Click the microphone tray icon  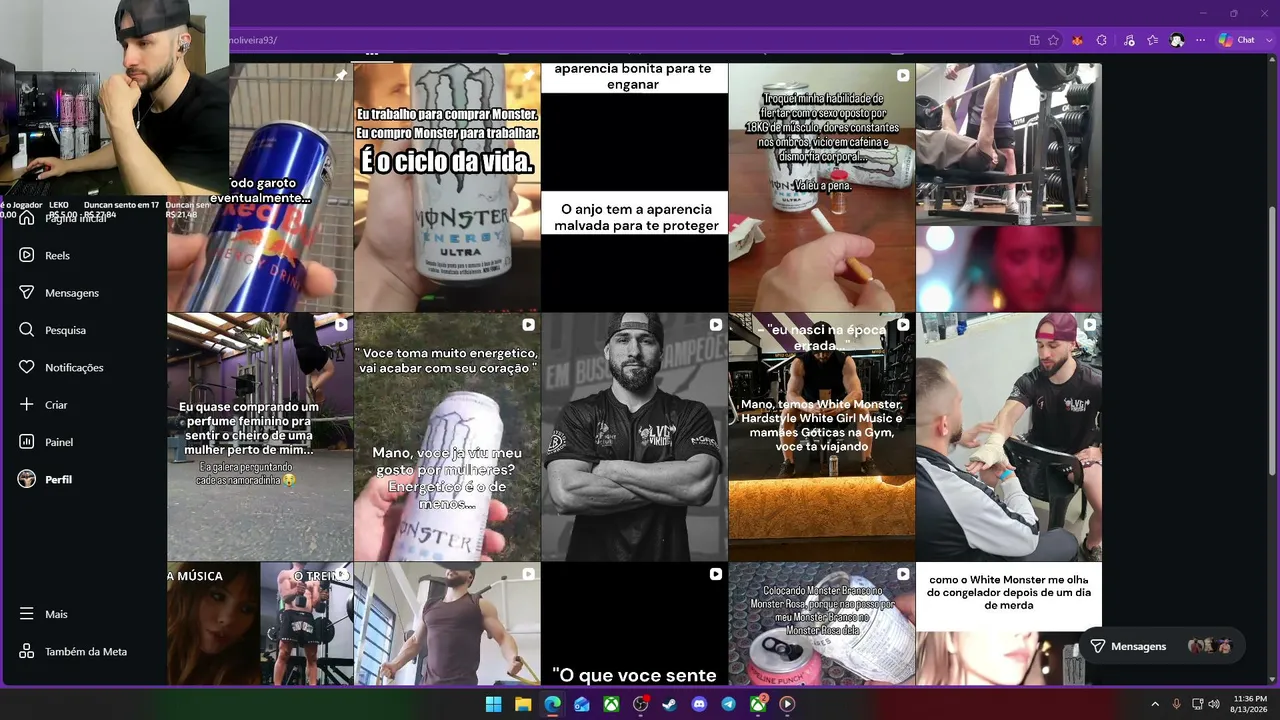click(1177, 704)
